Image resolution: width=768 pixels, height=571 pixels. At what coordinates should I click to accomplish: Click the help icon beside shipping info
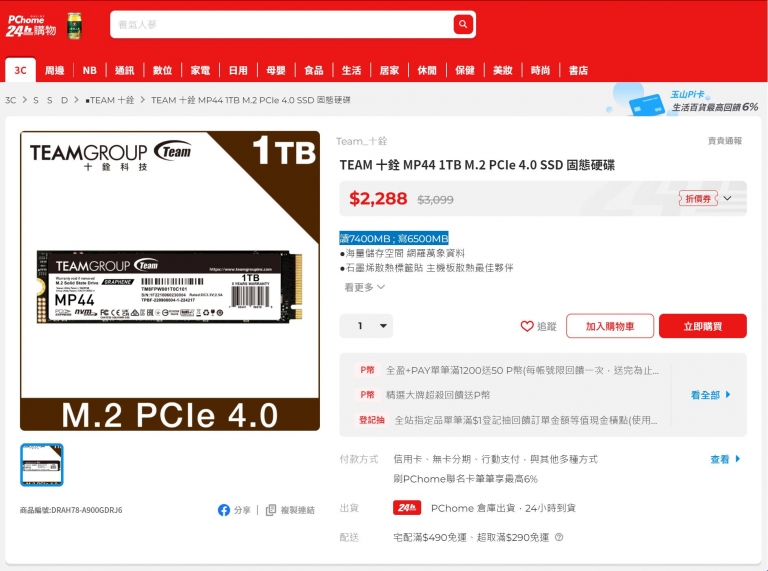(x=559, y=537)
